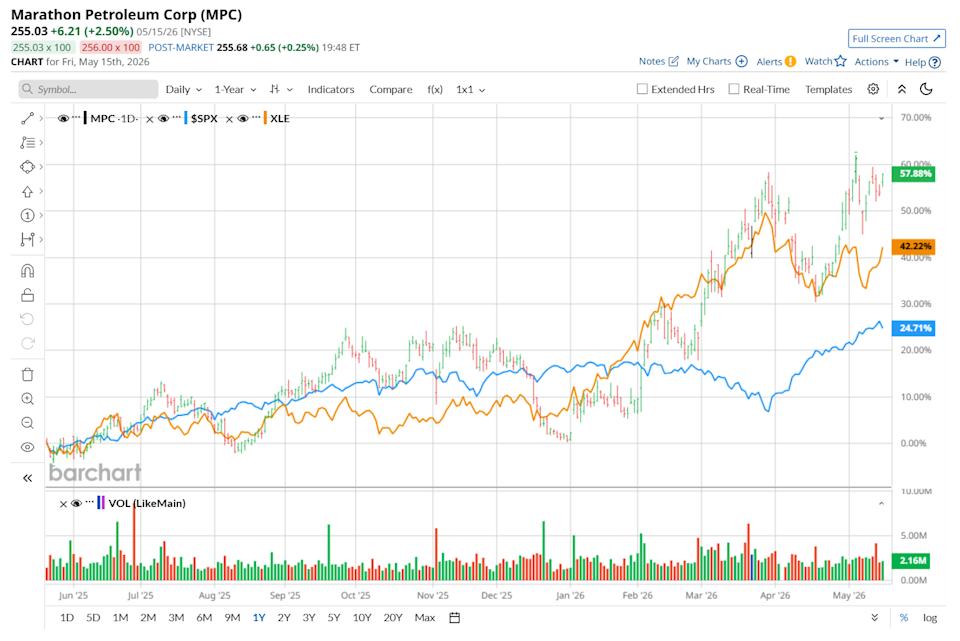Image resolution: width=960 pixels, height=641 pixels.
Task: Open the custom date range calendar
Action: [454, 618]
